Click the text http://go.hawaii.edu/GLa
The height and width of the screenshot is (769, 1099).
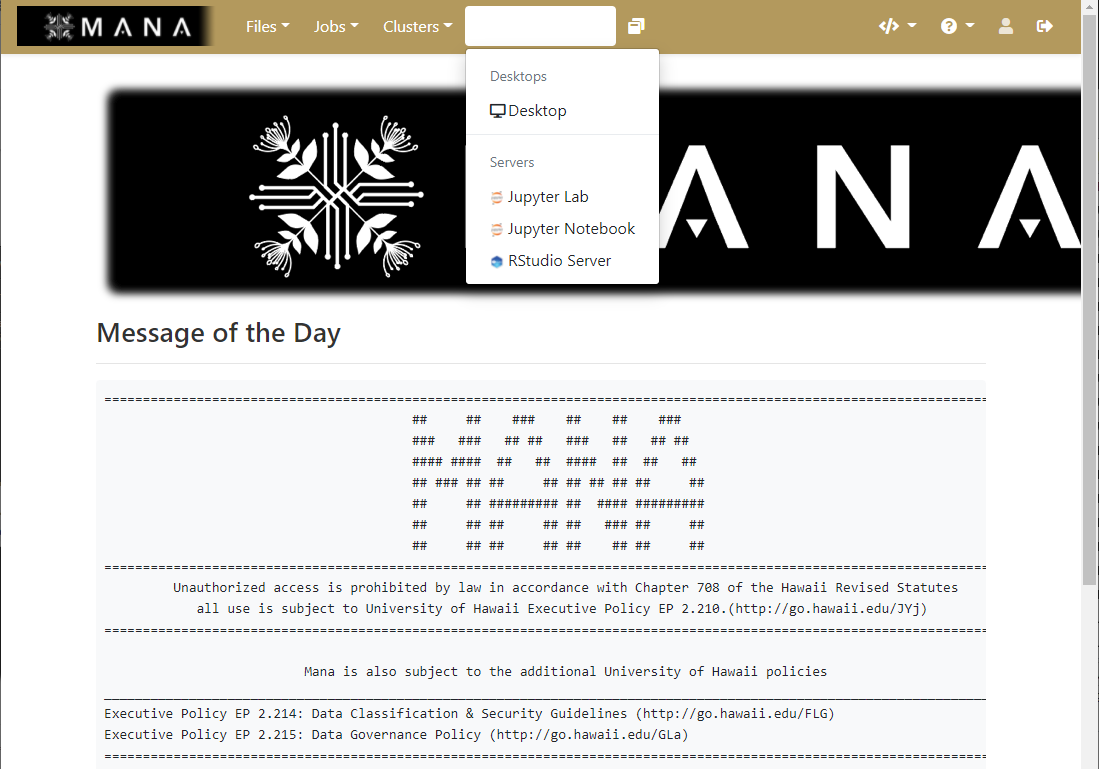pyautogui.click(x=589, y=735)
